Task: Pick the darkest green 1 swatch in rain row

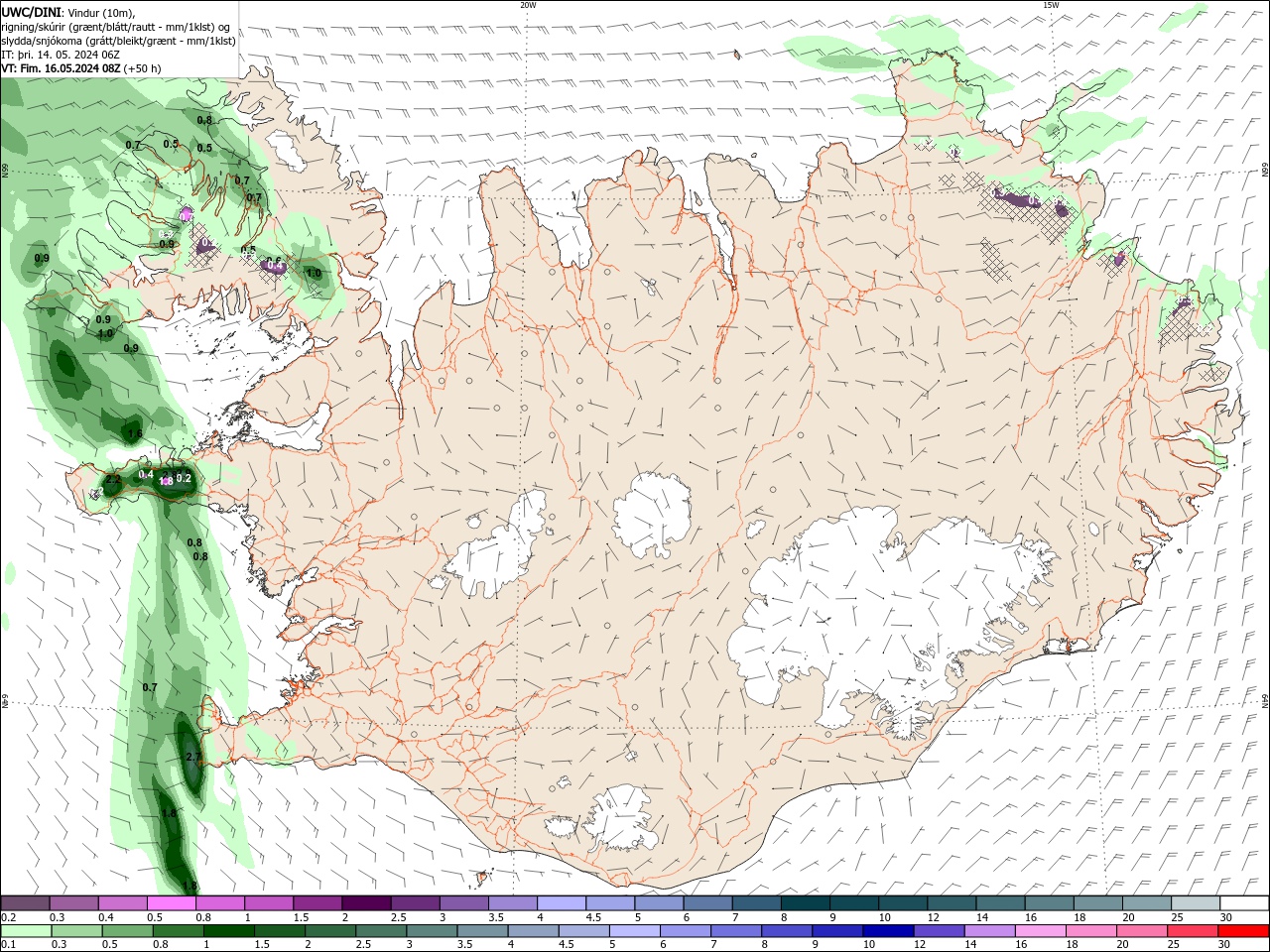Action: (228, 931)
